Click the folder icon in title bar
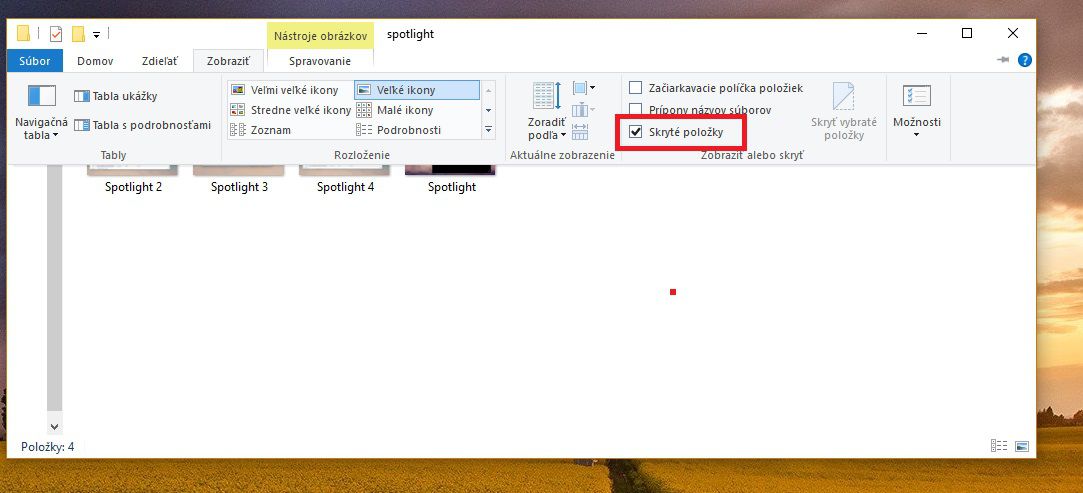 pyautogui.click(x=23, y=34)
